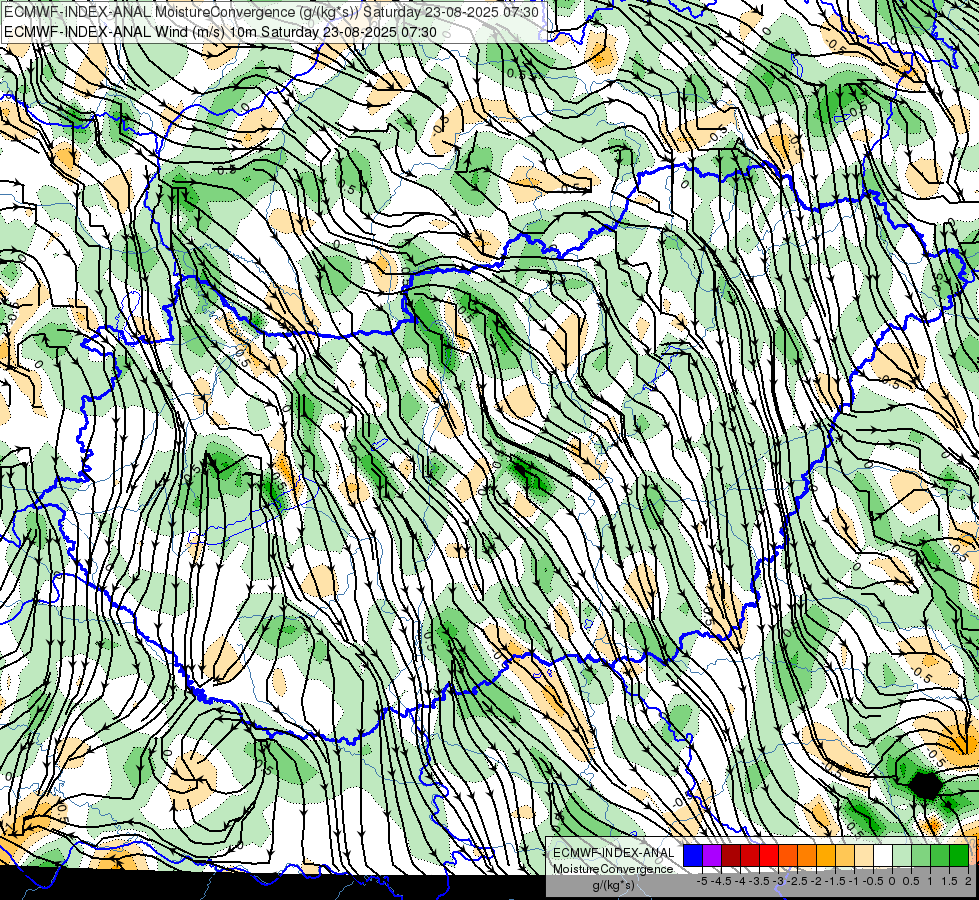Click the pale peach swatch left of -0.5
The height and width of the screenshot is (900, 979).
[x=864, y=855]
